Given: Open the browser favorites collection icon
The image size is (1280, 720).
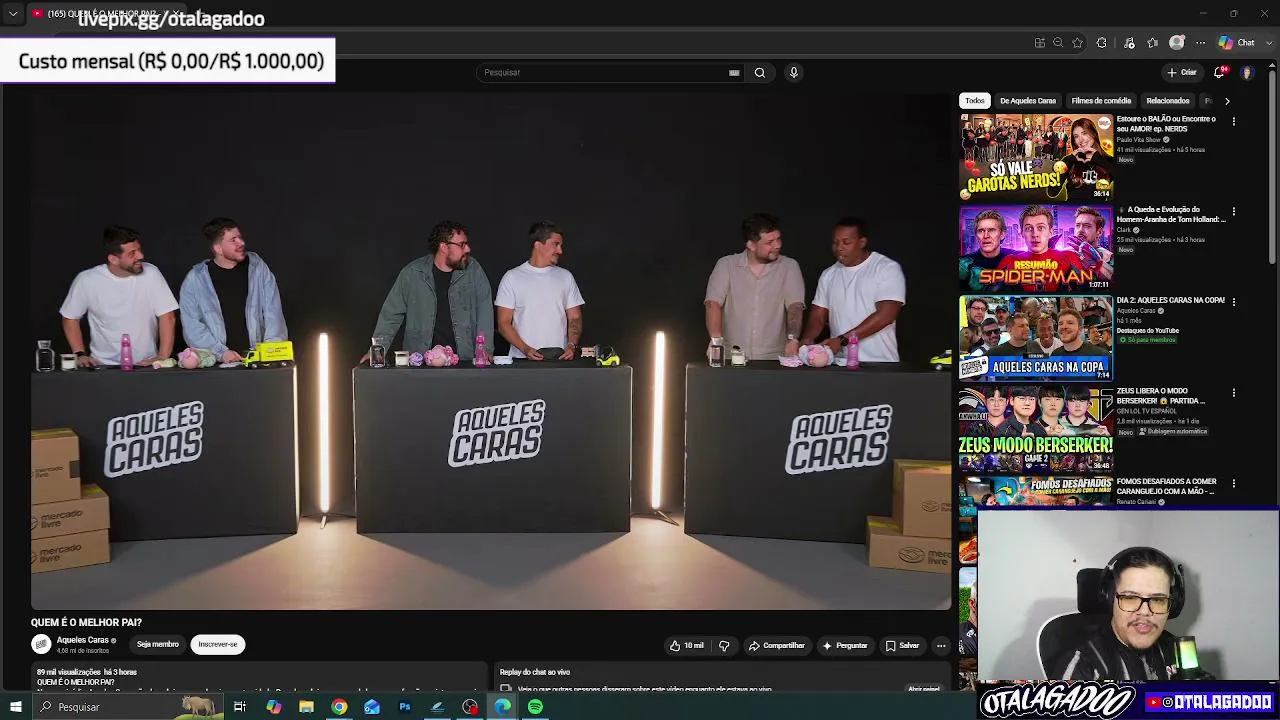Looking at the screenshot, I should click(1153, 43).
